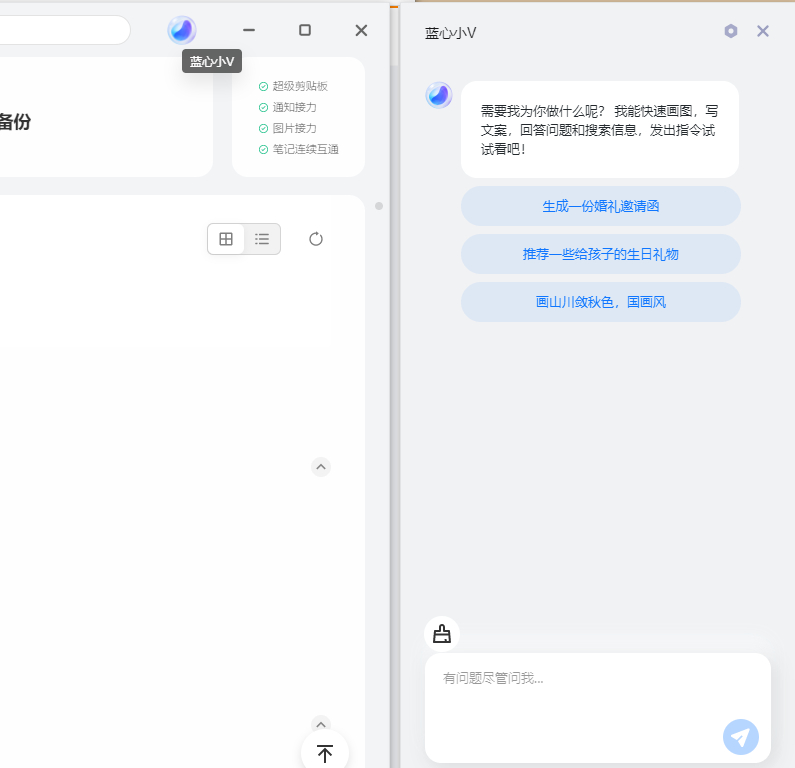This screenshot has height=768, width=795.
Task: Click the 备份 heading text
Action: tap(15, 122)
